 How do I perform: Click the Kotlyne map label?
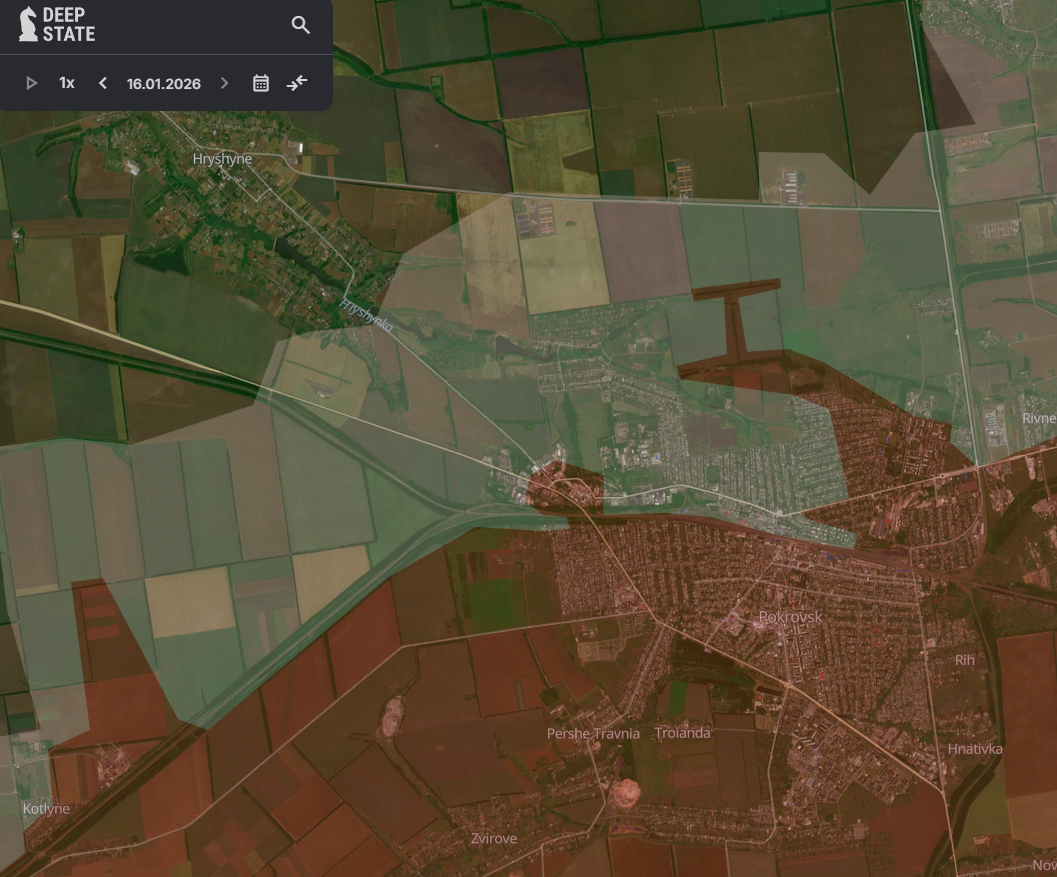click(46, 808)
